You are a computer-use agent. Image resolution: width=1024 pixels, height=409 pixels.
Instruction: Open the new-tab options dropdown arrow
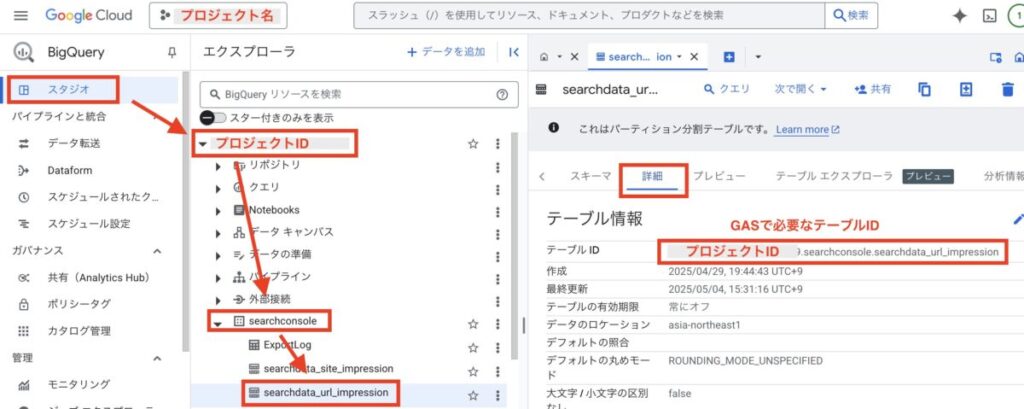pos(758,57)
